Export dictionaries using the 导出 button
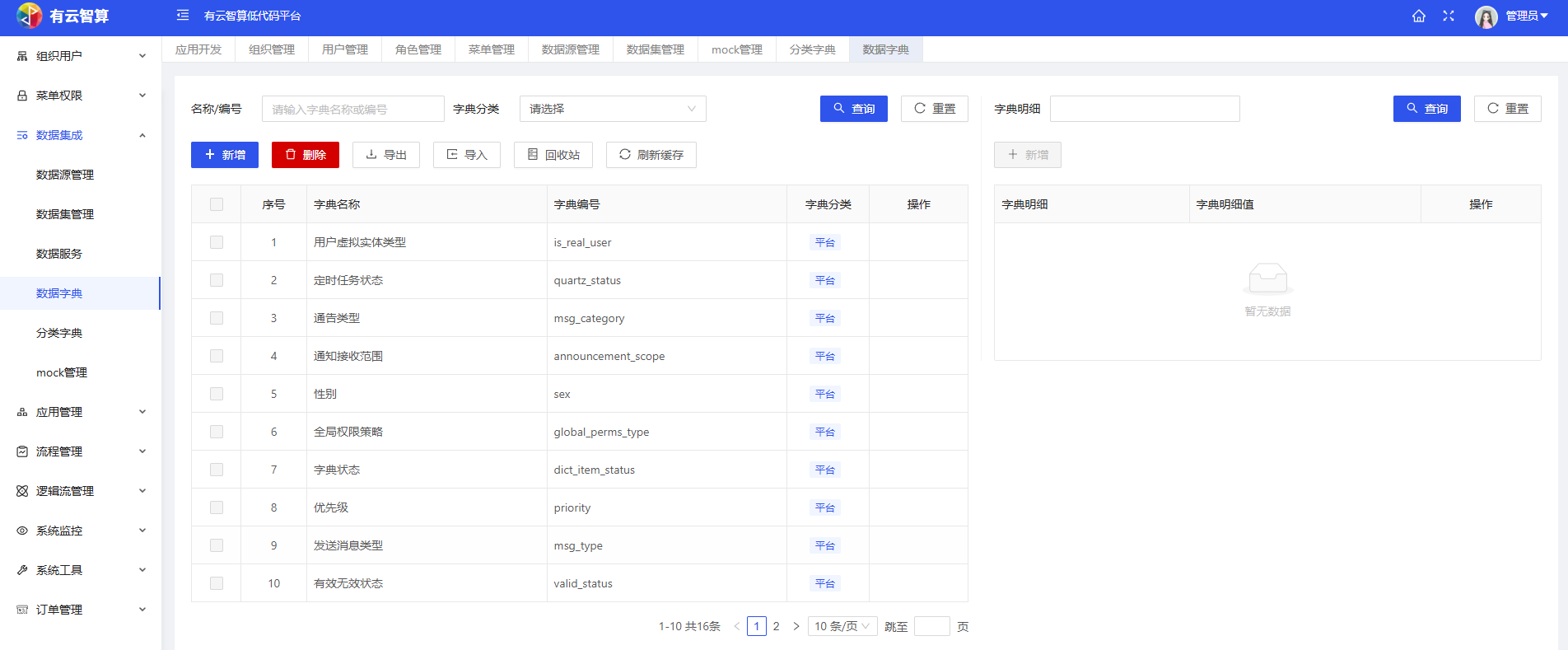 click(386, 155)
